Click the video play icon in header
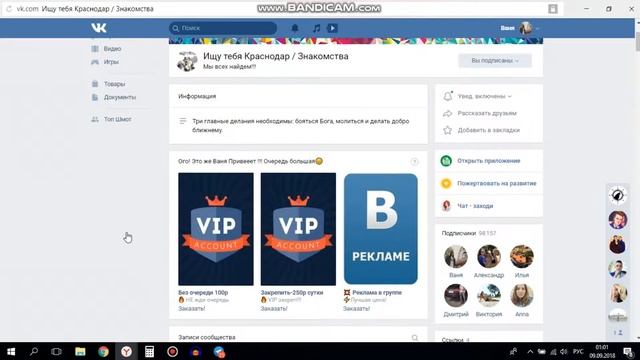This screenshot has width=640, height=360. 332,28
